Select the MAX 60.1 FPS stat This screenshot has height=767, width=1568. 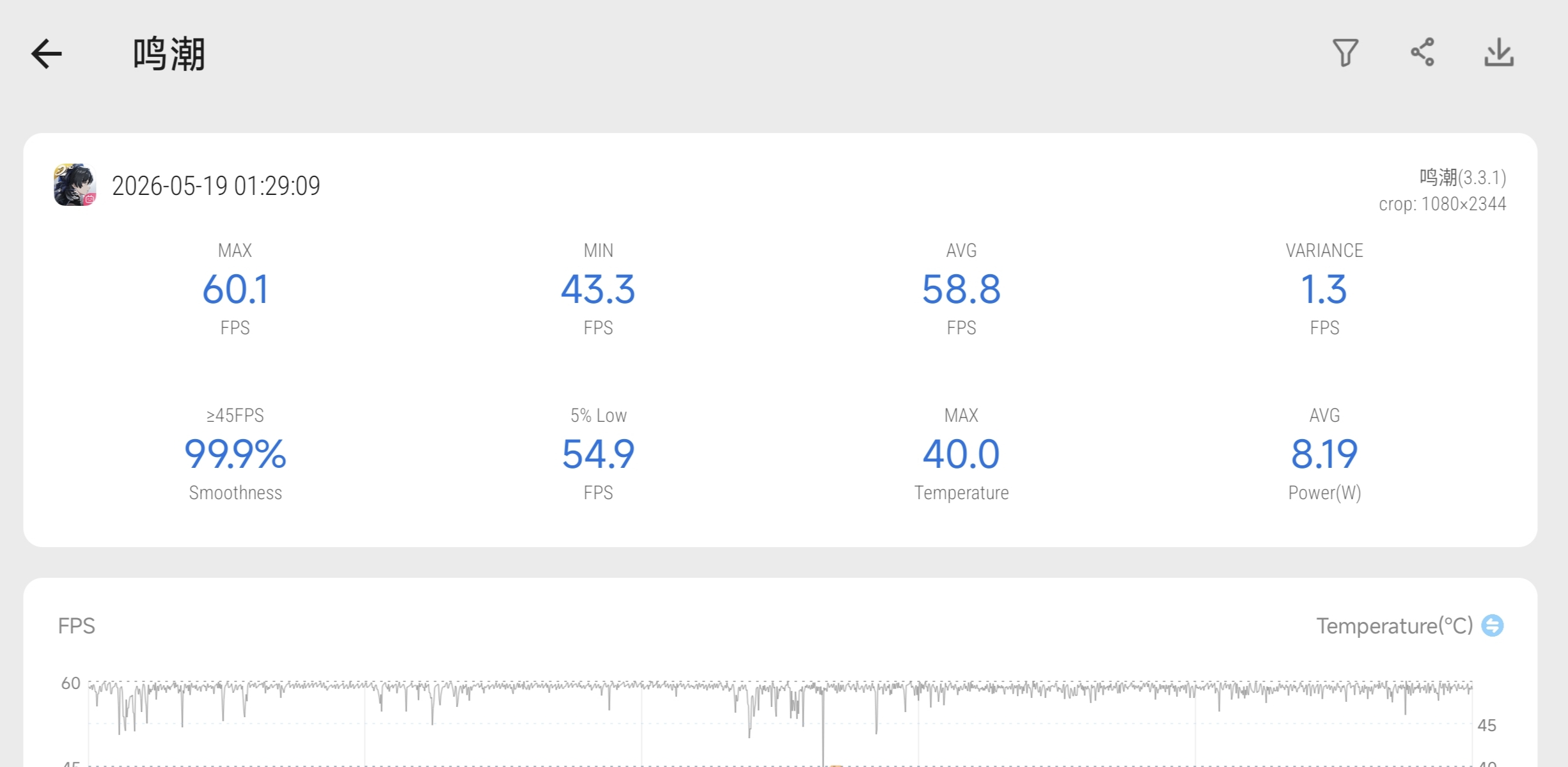[x=235, y=289]
